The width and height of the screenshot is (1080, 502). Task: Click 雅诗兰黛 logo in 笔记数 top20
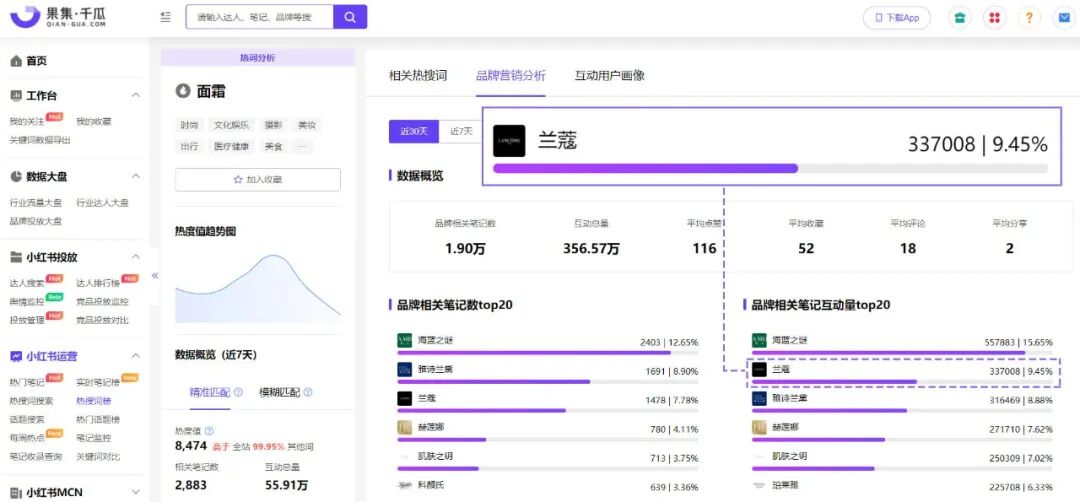coord(404,369)
